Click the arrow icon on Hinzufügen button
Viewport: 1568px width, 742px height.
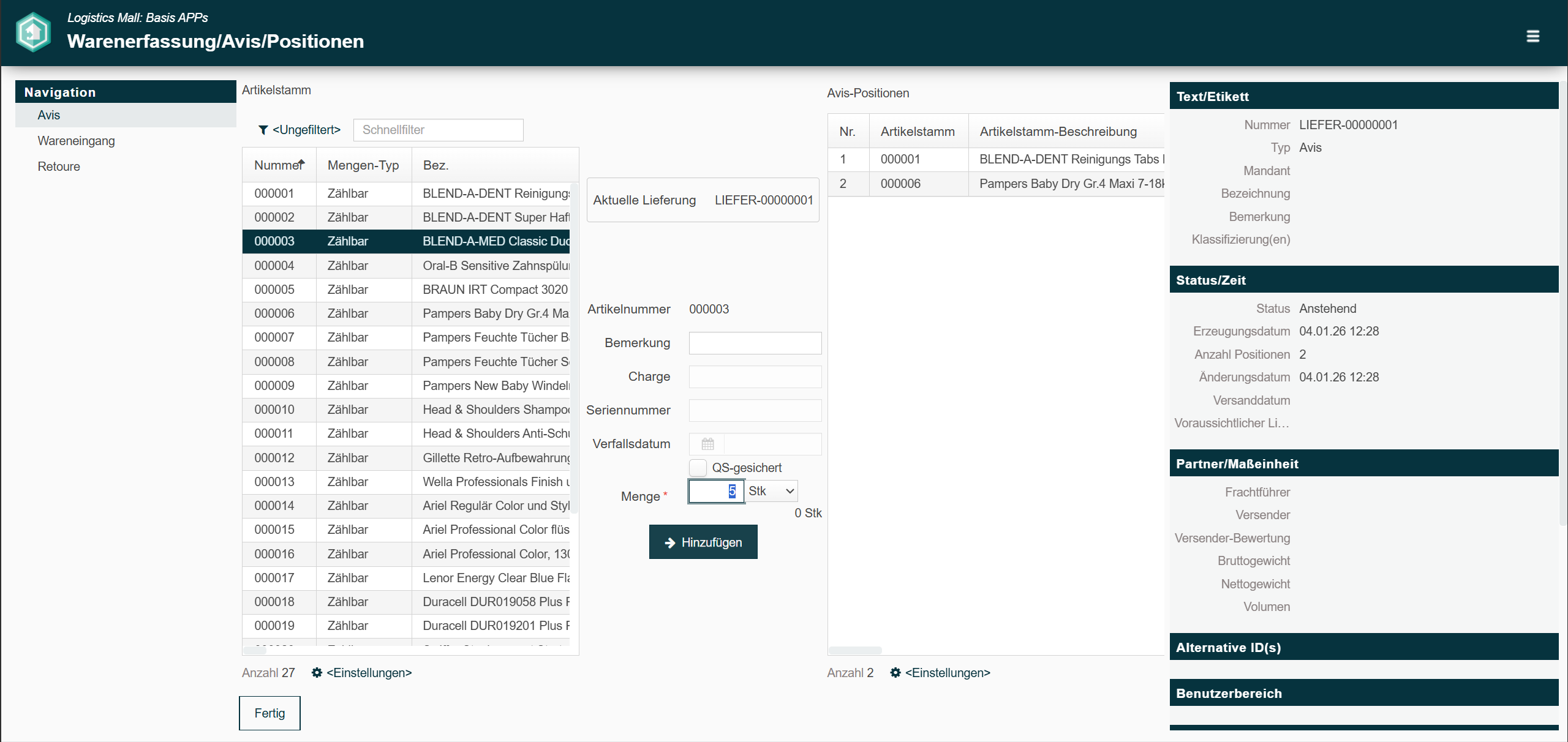click(x=669, y=542)
